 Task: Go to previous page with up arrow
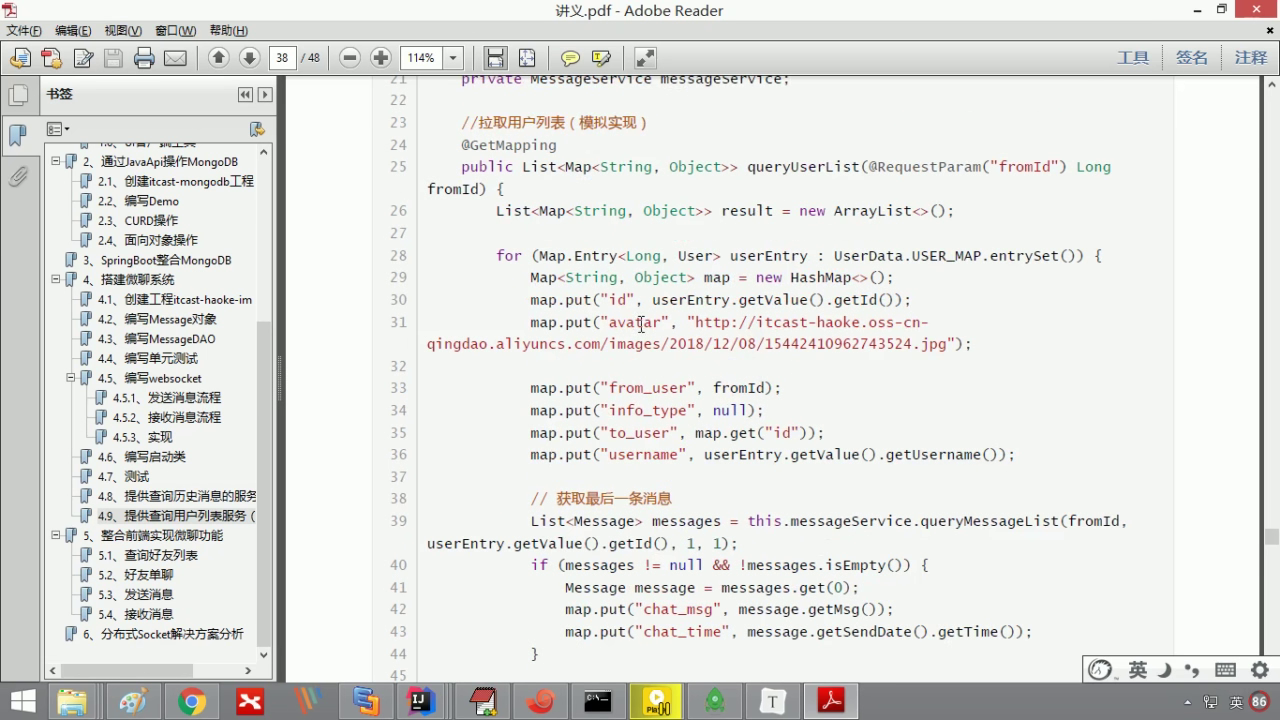(218, 58)
